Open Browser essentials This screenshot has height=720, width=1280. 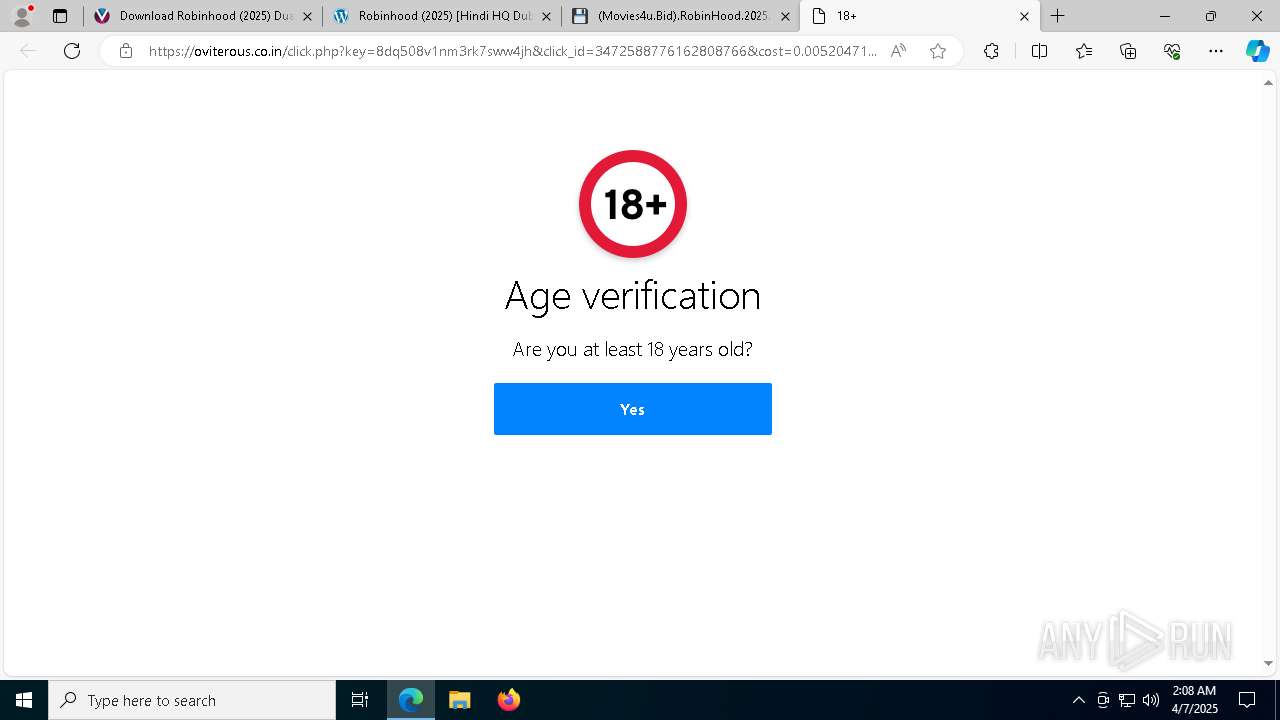[x=1172, y=51]
